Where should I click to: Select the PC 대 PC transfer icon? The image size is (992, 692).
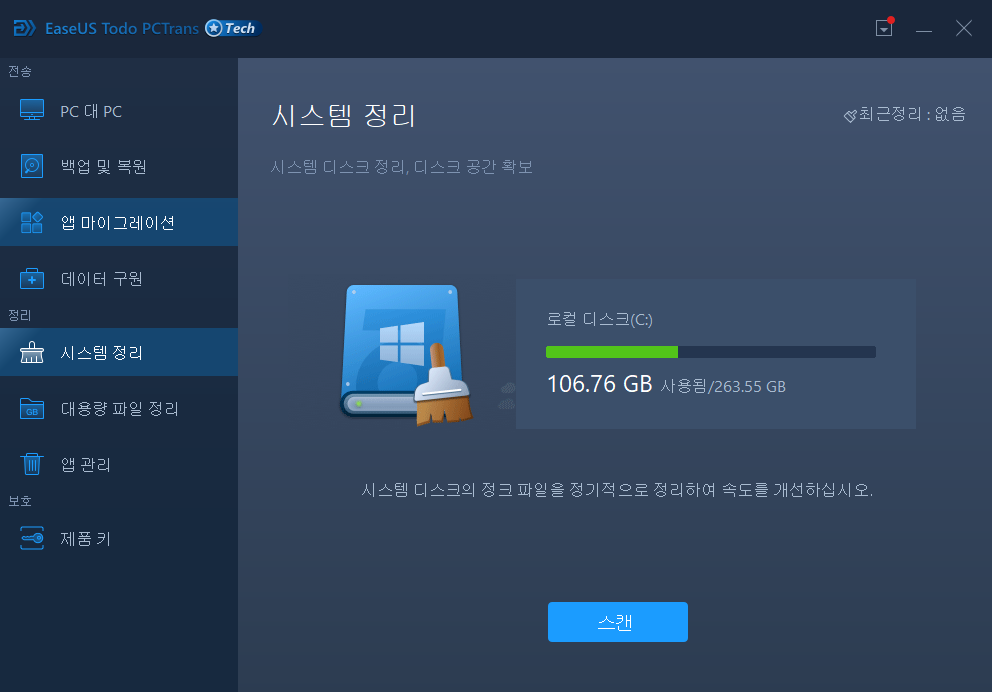pos(31,111)
